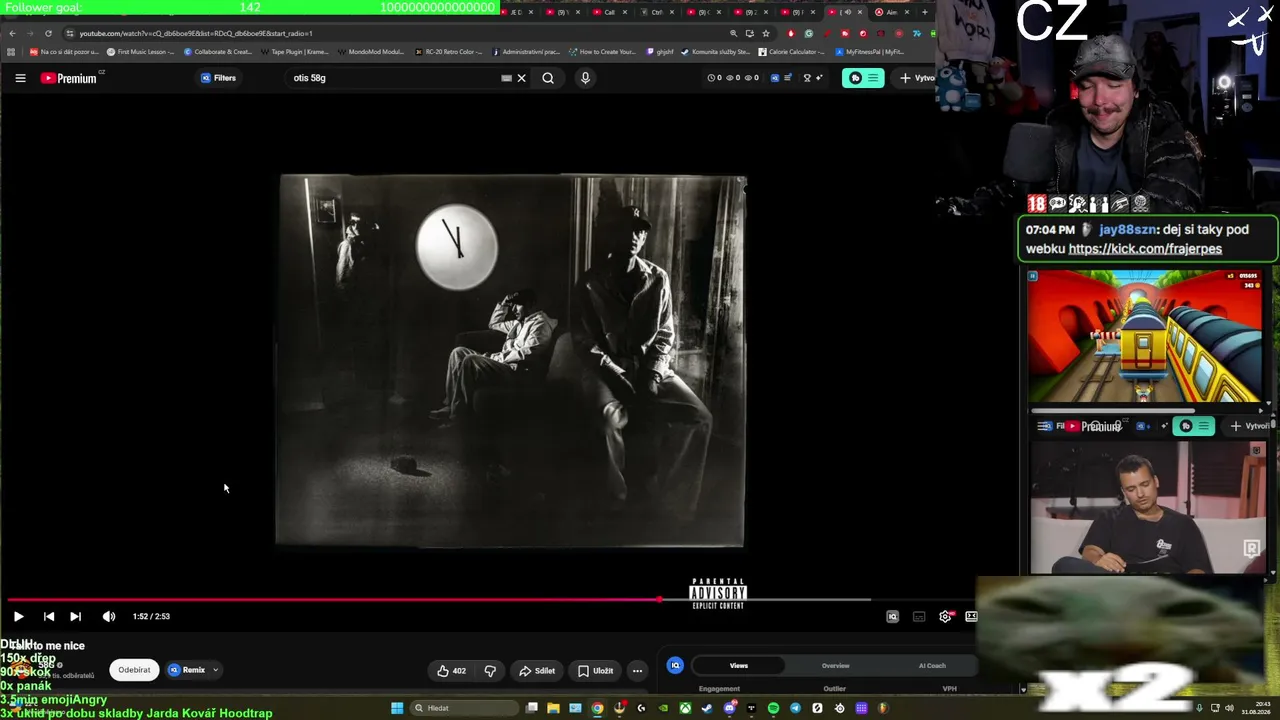
Task: Open the YouTube guide hamburger menu
Action: tap(20, 78)
